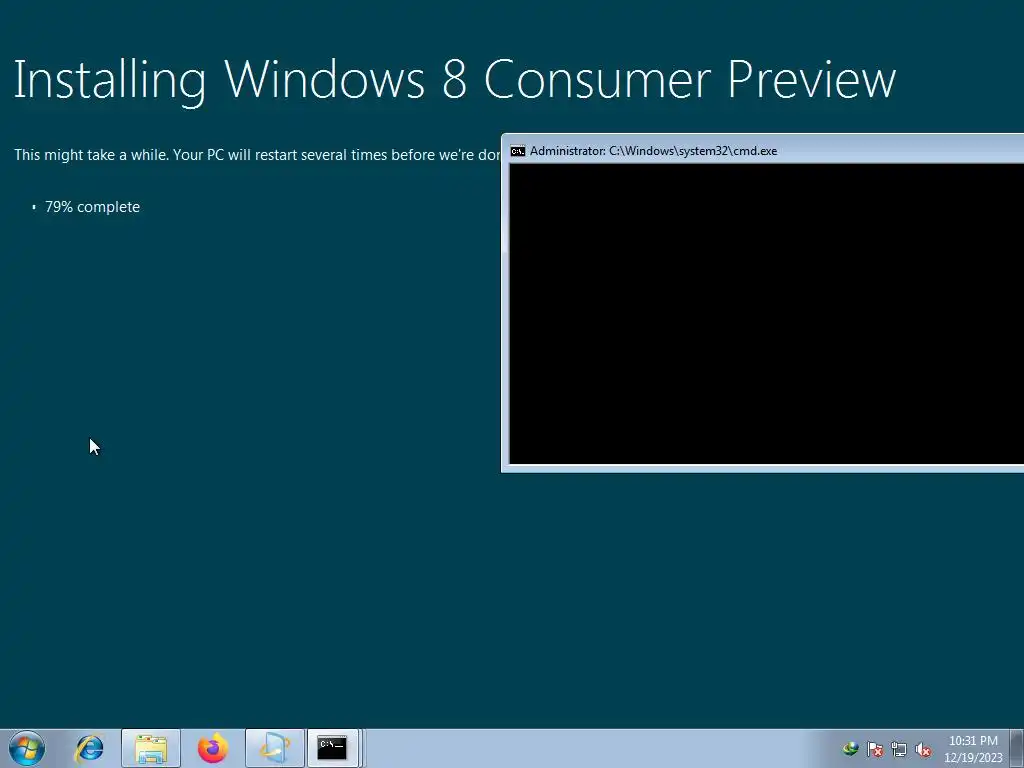Click the 'Installing Windows 8 Consumer Preview' heading
Screen dimensions: 1024x768
(455, 81)
